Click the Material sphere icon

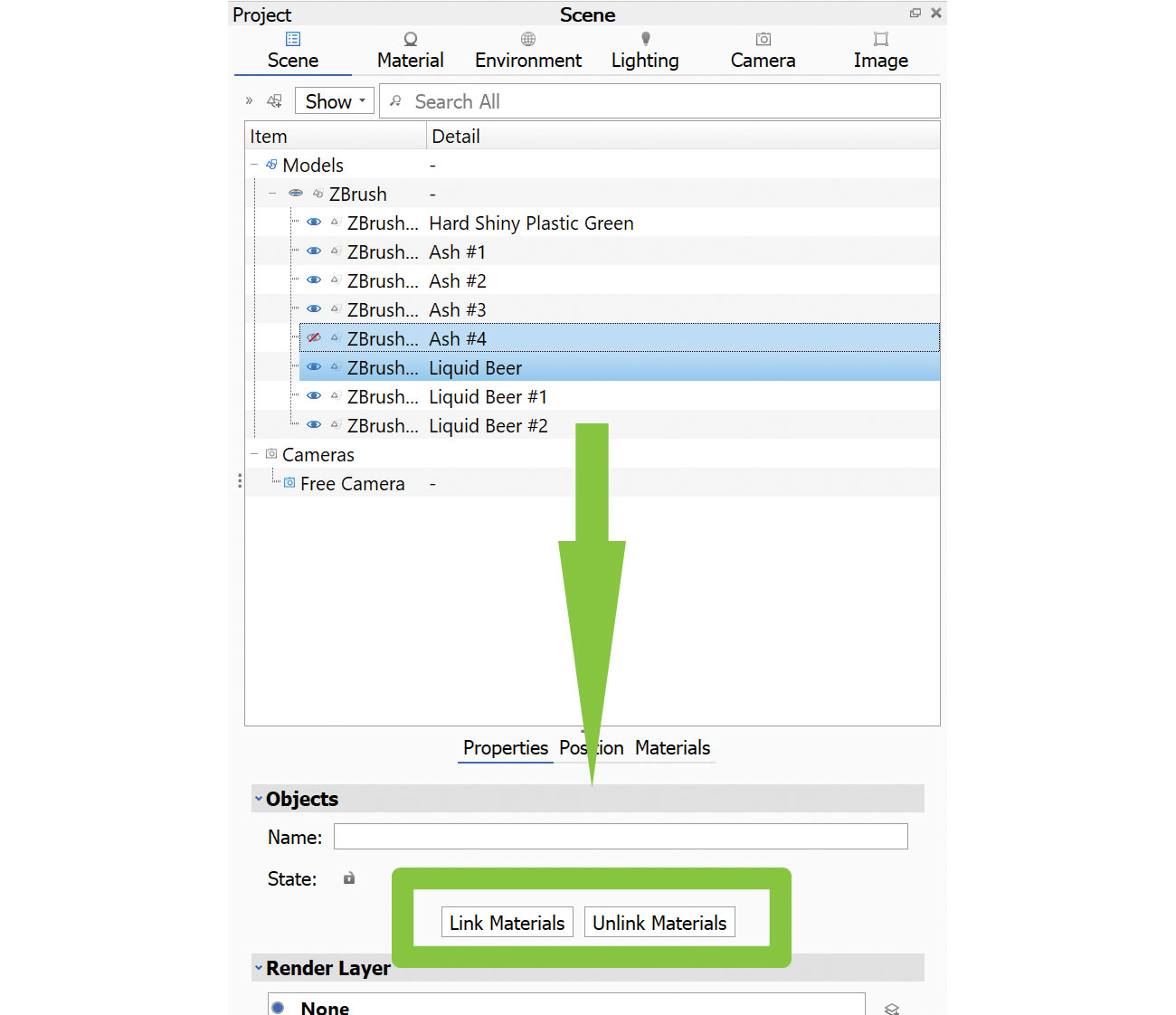(411, 39)
